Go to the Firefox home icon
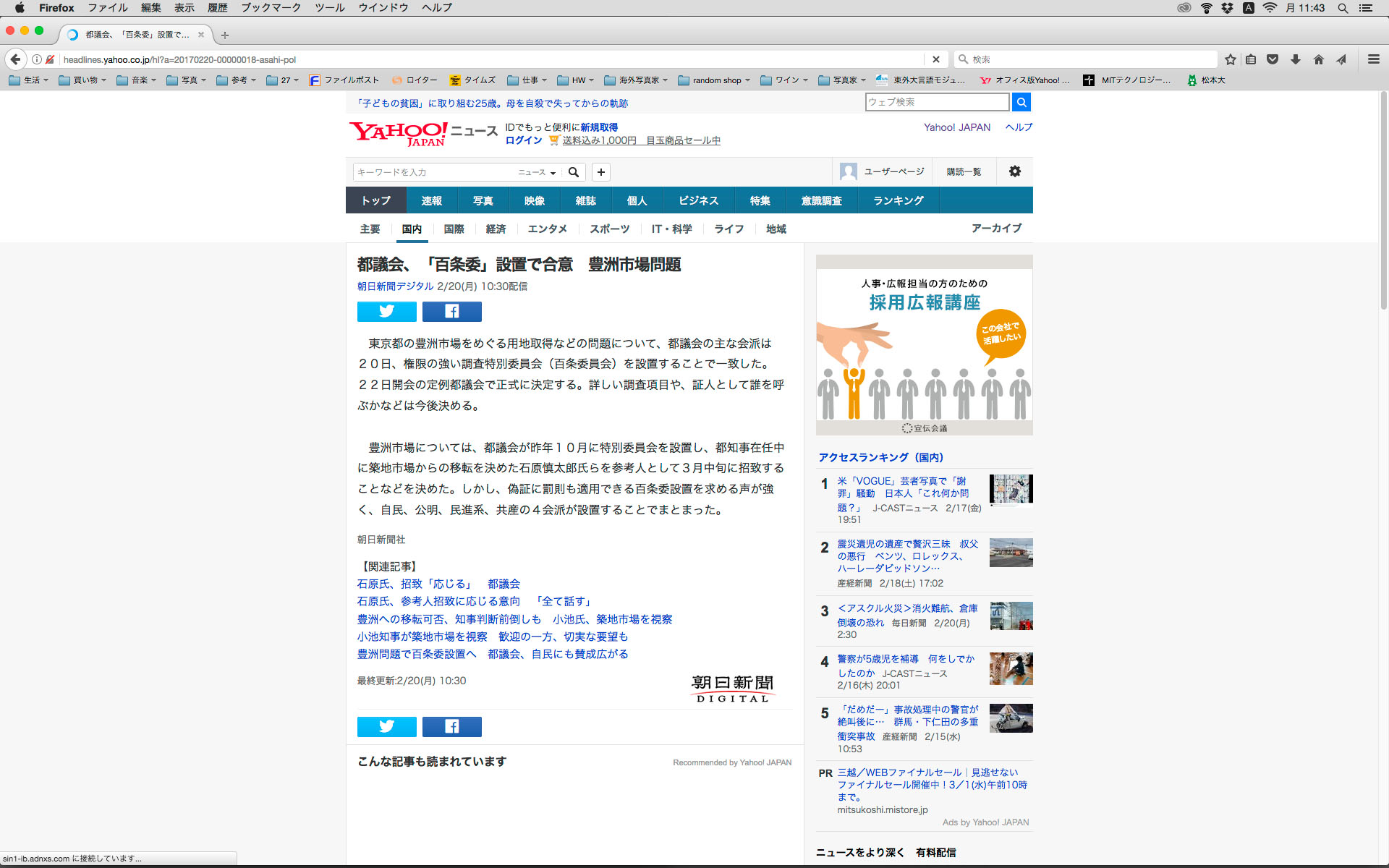Viewport: 1389px width, 868px height. tap(1318, 59)
